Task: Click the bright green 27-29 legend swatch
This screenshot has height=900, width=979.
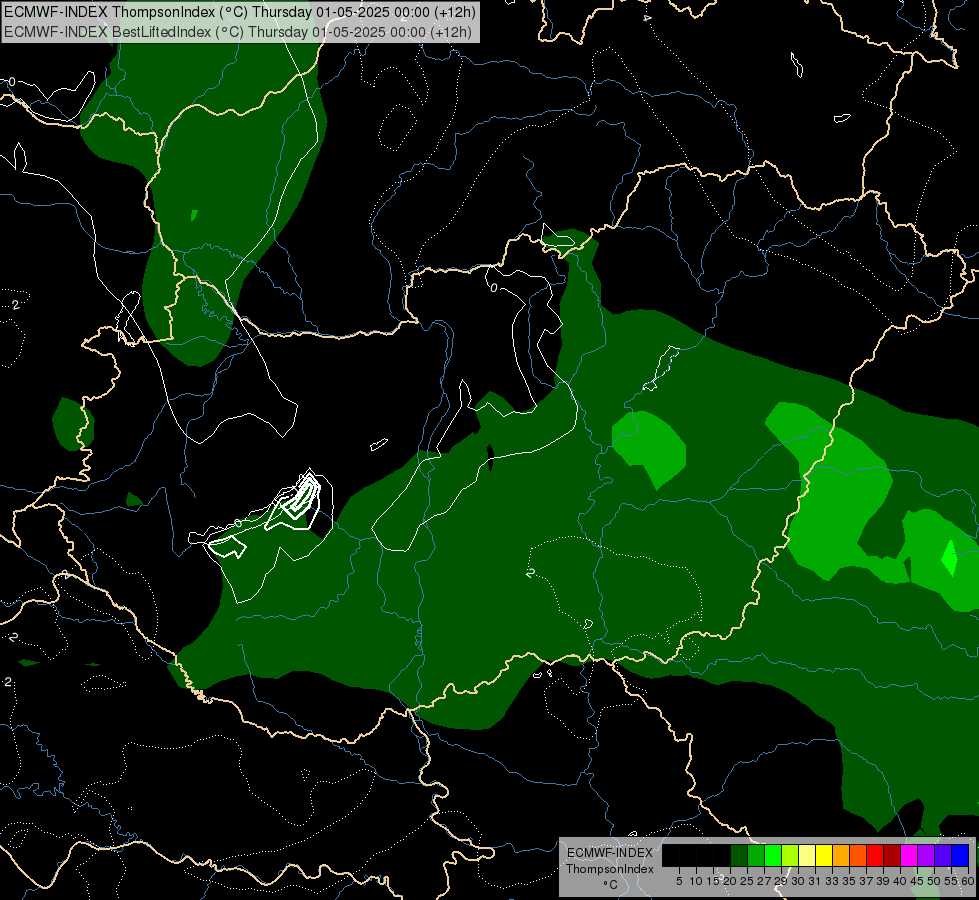Action: point(773,855)
